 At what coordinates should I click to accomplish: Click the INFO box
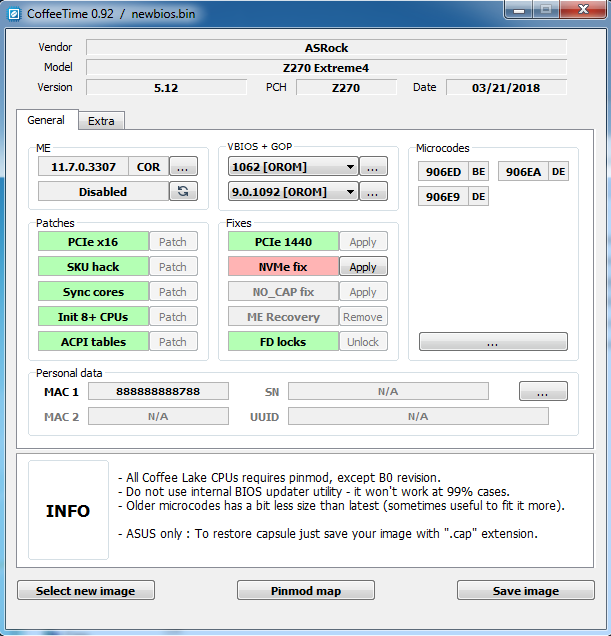pos(68,510)
